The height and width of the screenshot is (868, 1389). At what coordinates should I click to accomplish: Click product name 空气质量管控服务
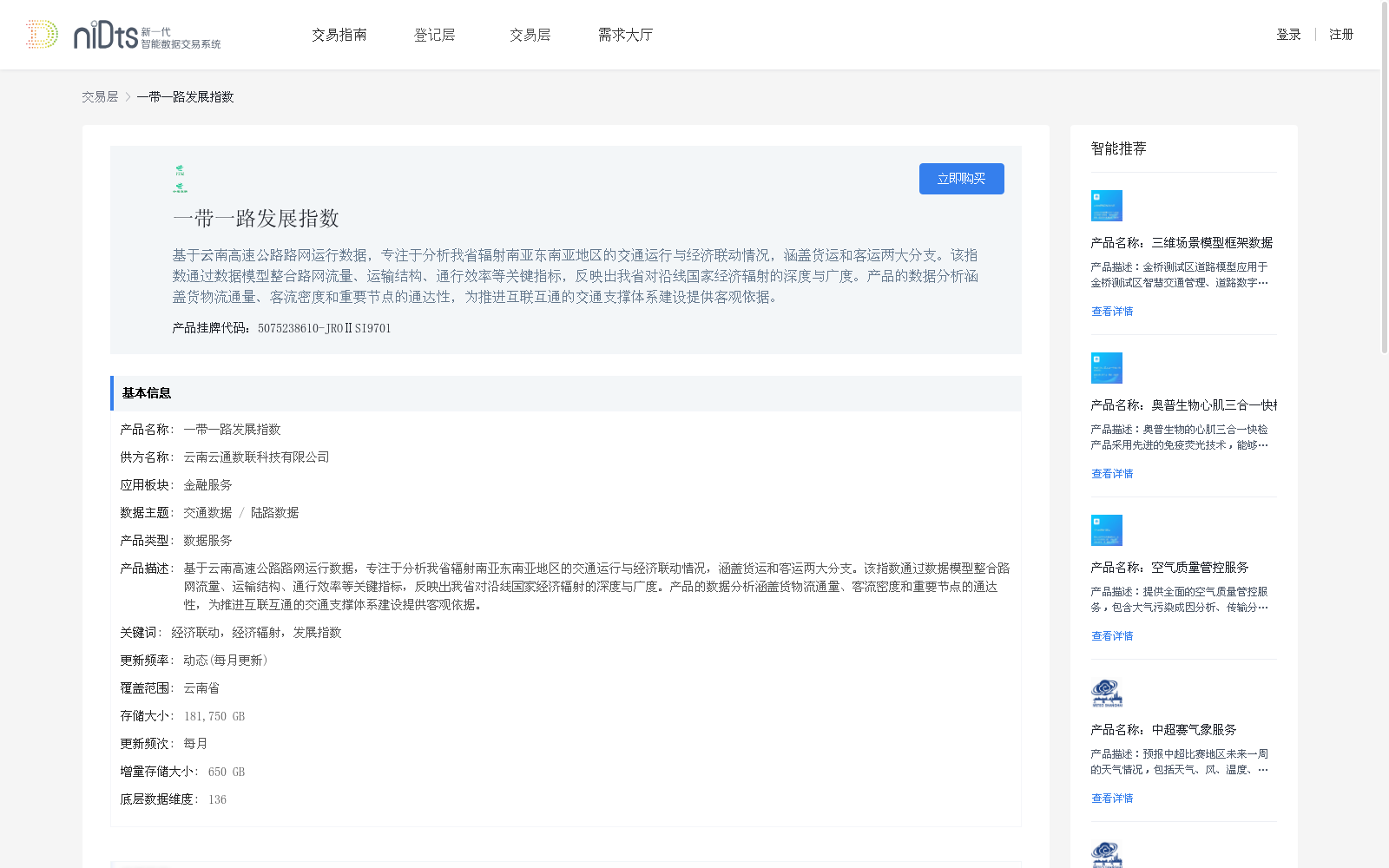[x=1200, y=568]
